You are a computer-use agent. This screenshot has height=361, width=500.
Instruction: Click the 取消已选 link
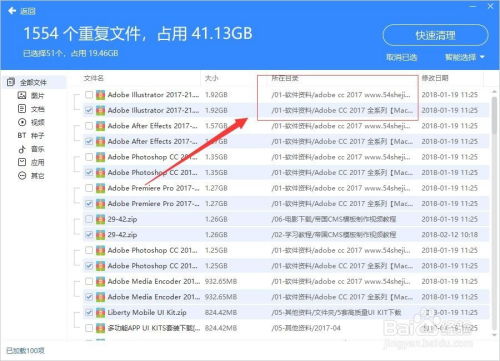401,57
